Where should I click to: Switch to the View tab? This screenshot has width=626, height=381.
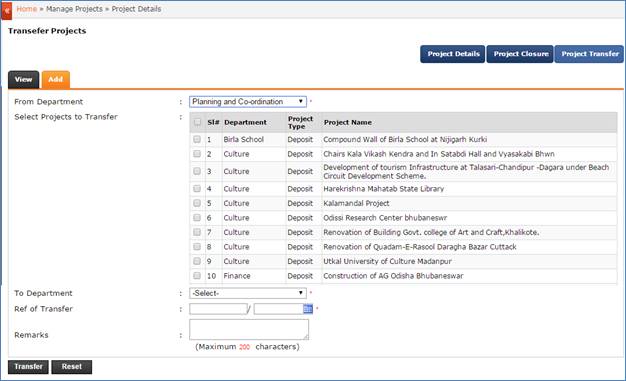tap(24, 79)
